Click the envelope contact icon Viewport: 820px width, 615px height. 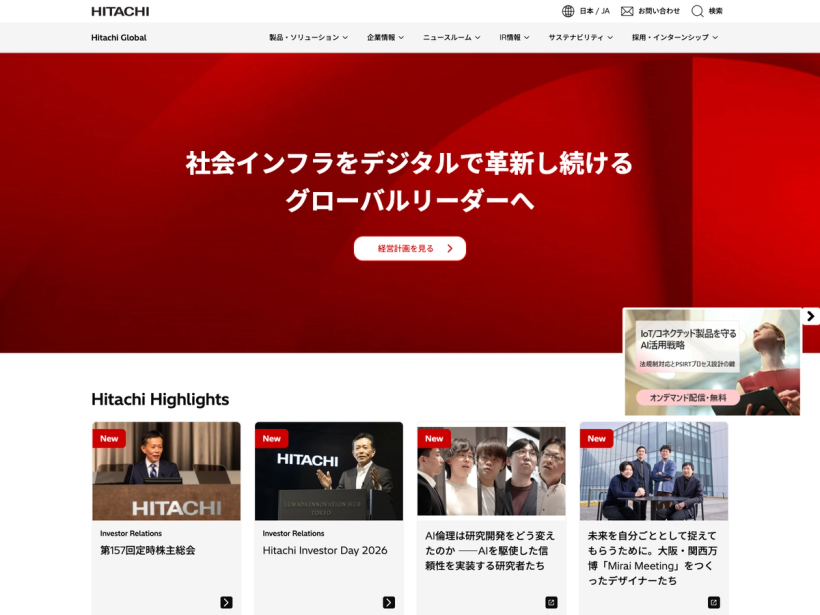[x=627, y=11]
